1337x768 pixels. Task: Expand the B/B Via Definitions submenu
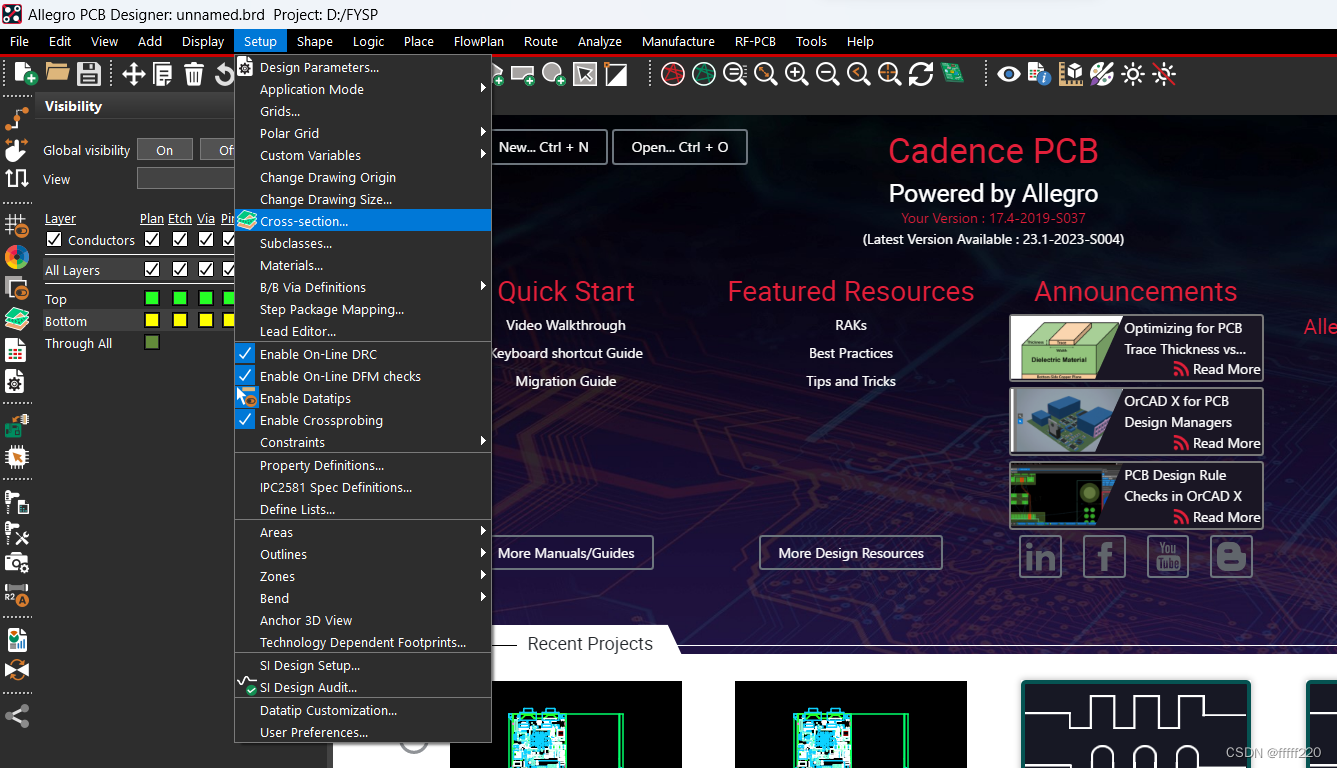click(x=363, y=287)
